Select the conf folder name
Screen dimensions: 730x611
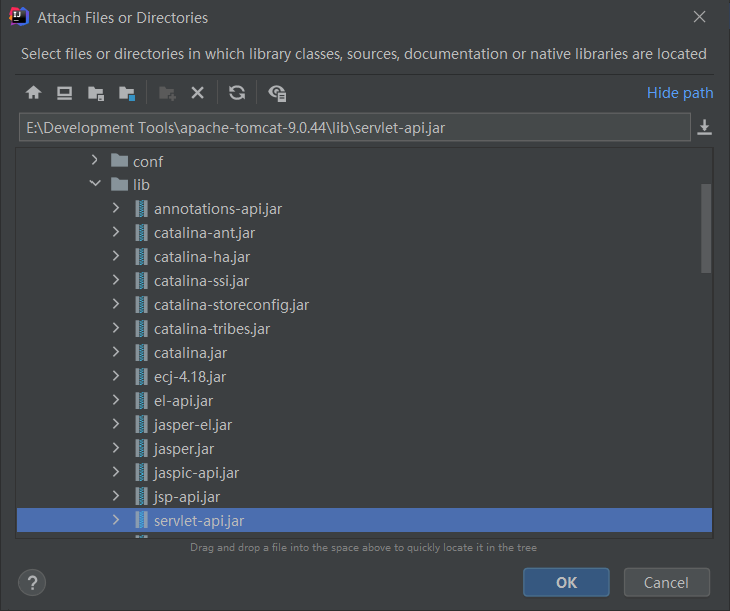[148, 162]
